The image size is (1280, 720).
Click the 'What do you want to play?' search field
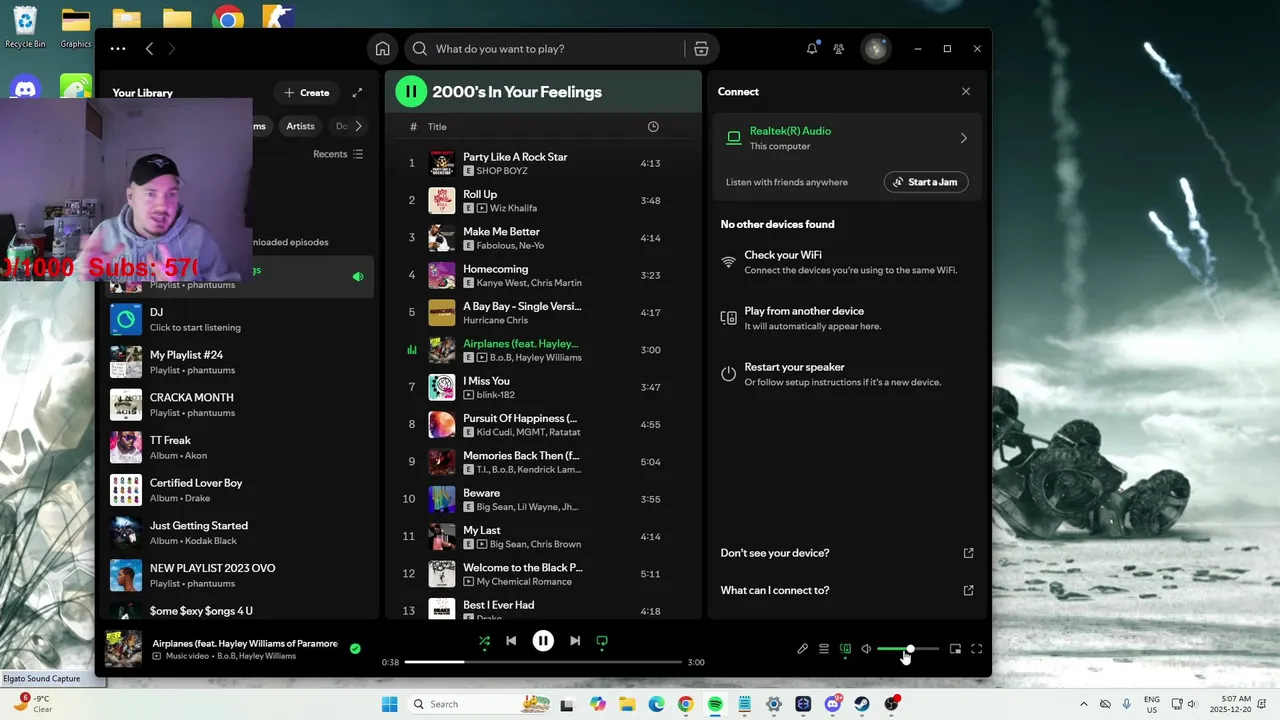(544, 48)
